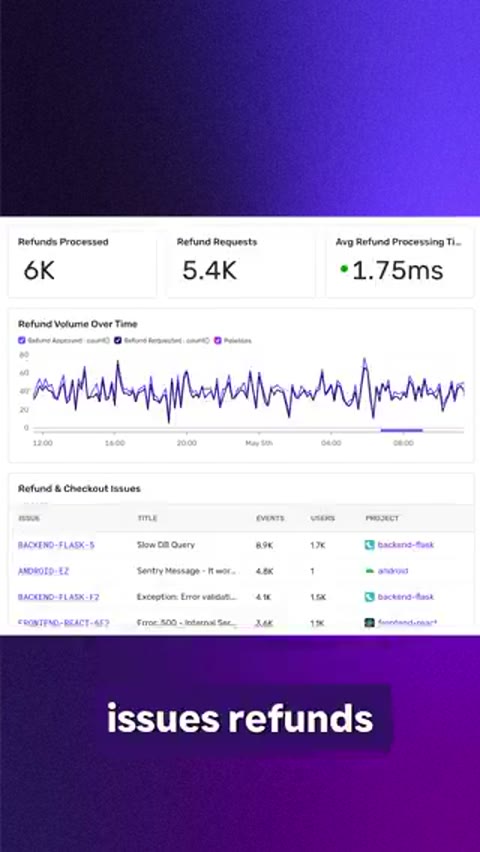The image size is (480, 852).
Task: Click the Exception: Error validati... title cell
Action: click(x=187, y=597)
